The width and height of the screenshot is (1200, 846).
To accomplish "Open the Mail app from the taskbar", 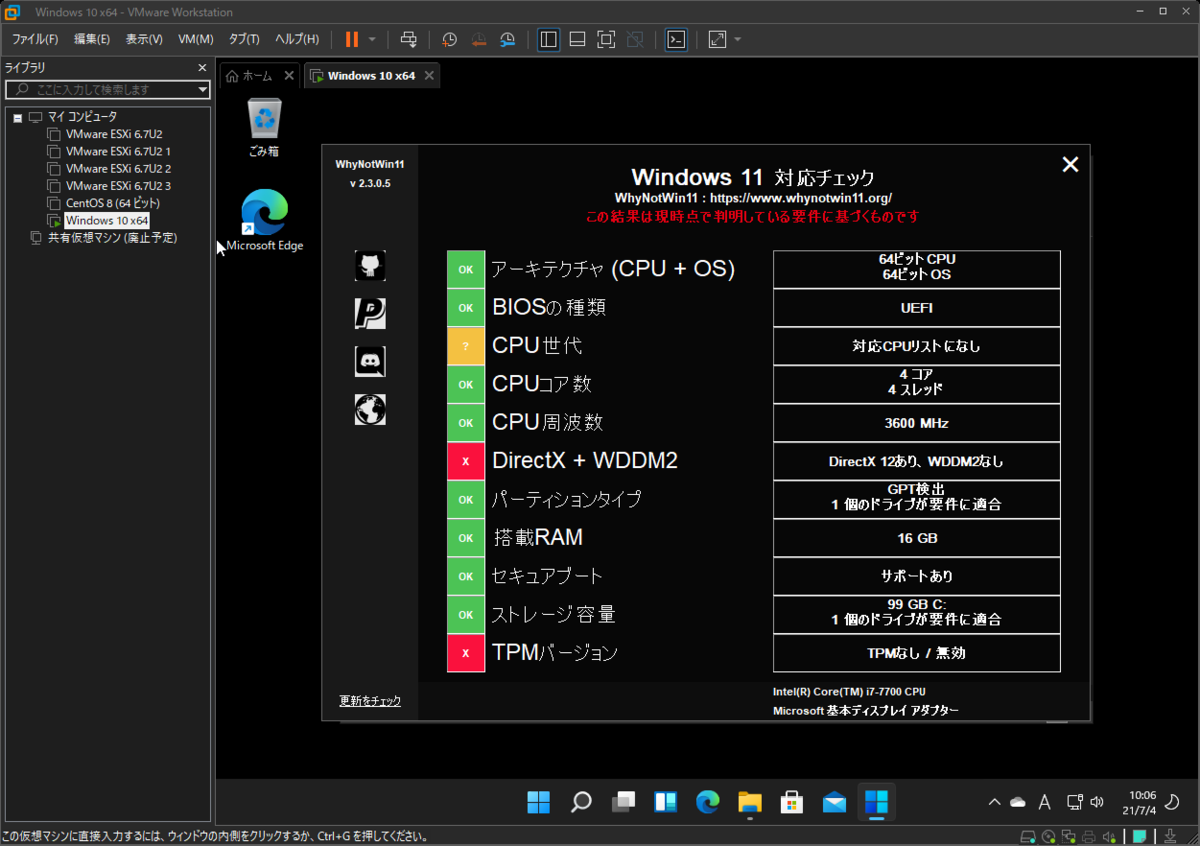I will coord(834,801).
